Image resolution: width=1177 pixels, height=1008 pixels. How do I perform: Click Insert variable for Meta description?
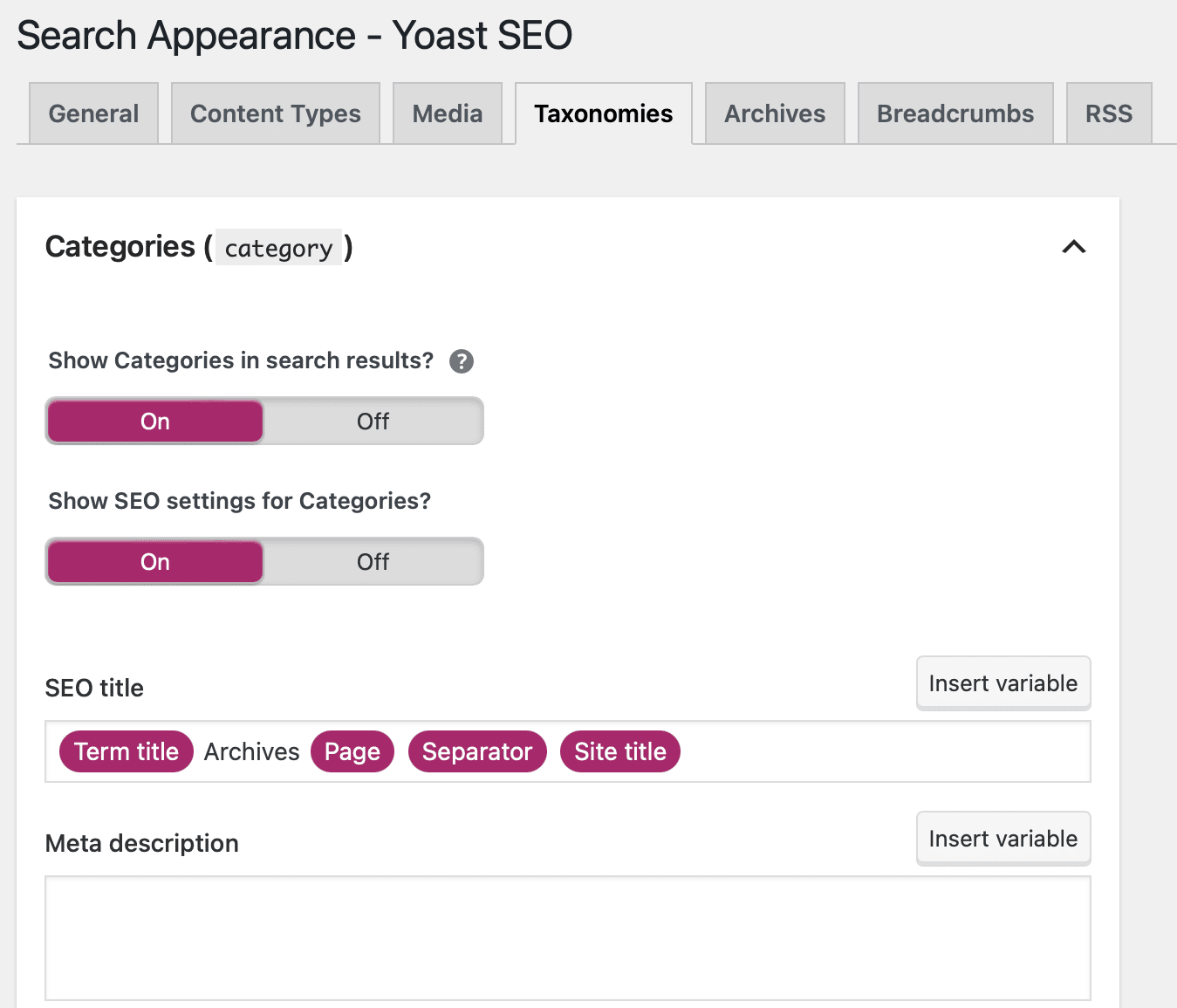click(x=1003, y=838)
